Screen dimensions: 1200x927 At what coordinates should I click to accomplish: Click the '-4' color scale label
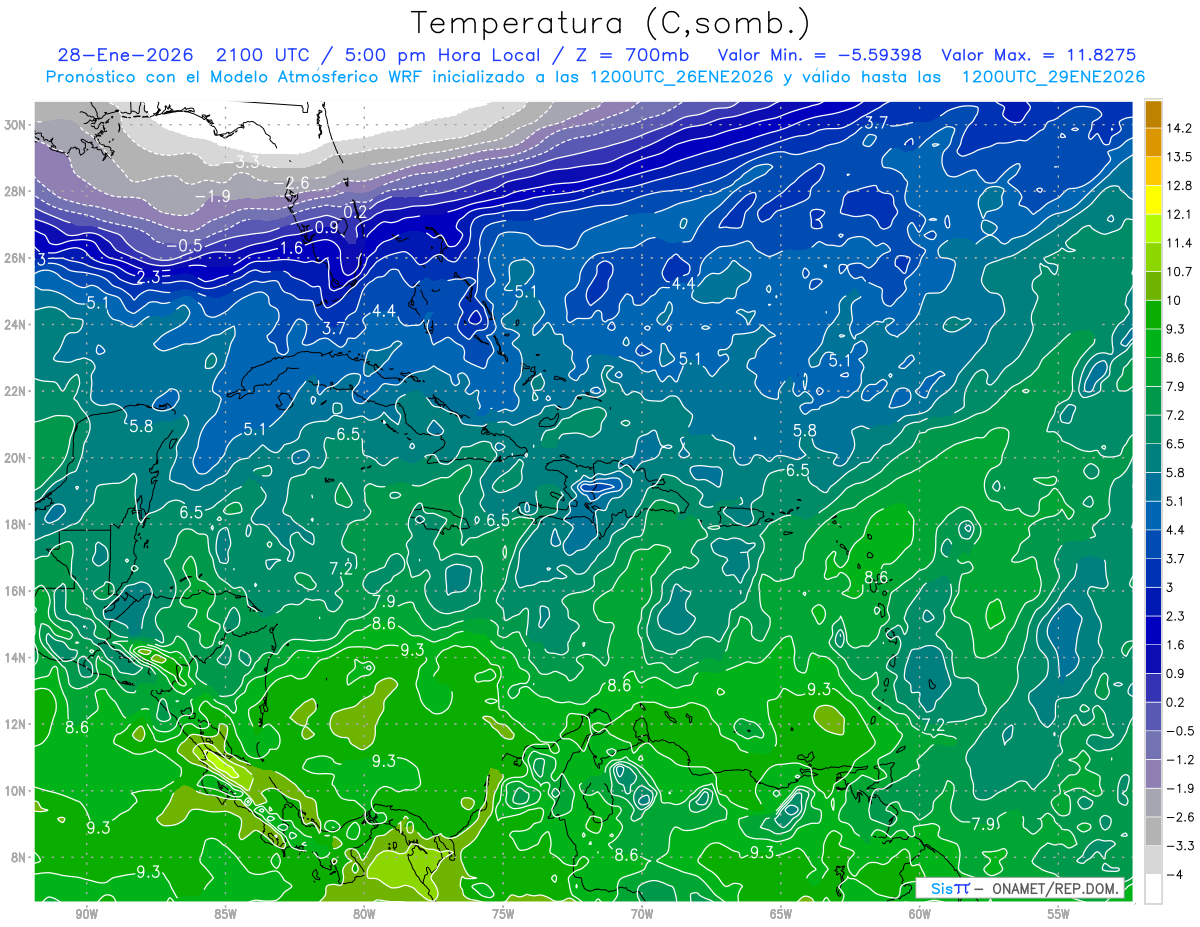pos(1174,874)
